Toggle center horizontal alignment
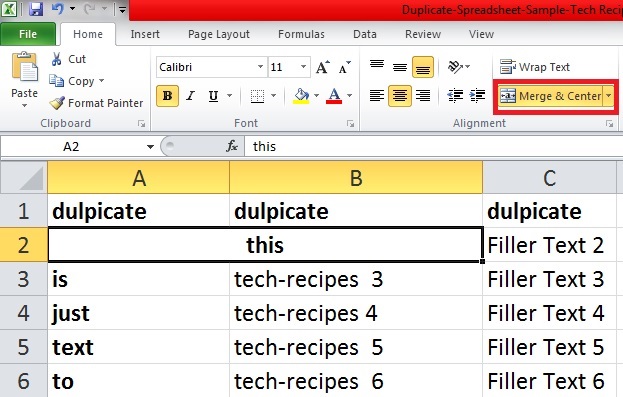The width and height of the screenshot is (623, 397). coord(400,96)
